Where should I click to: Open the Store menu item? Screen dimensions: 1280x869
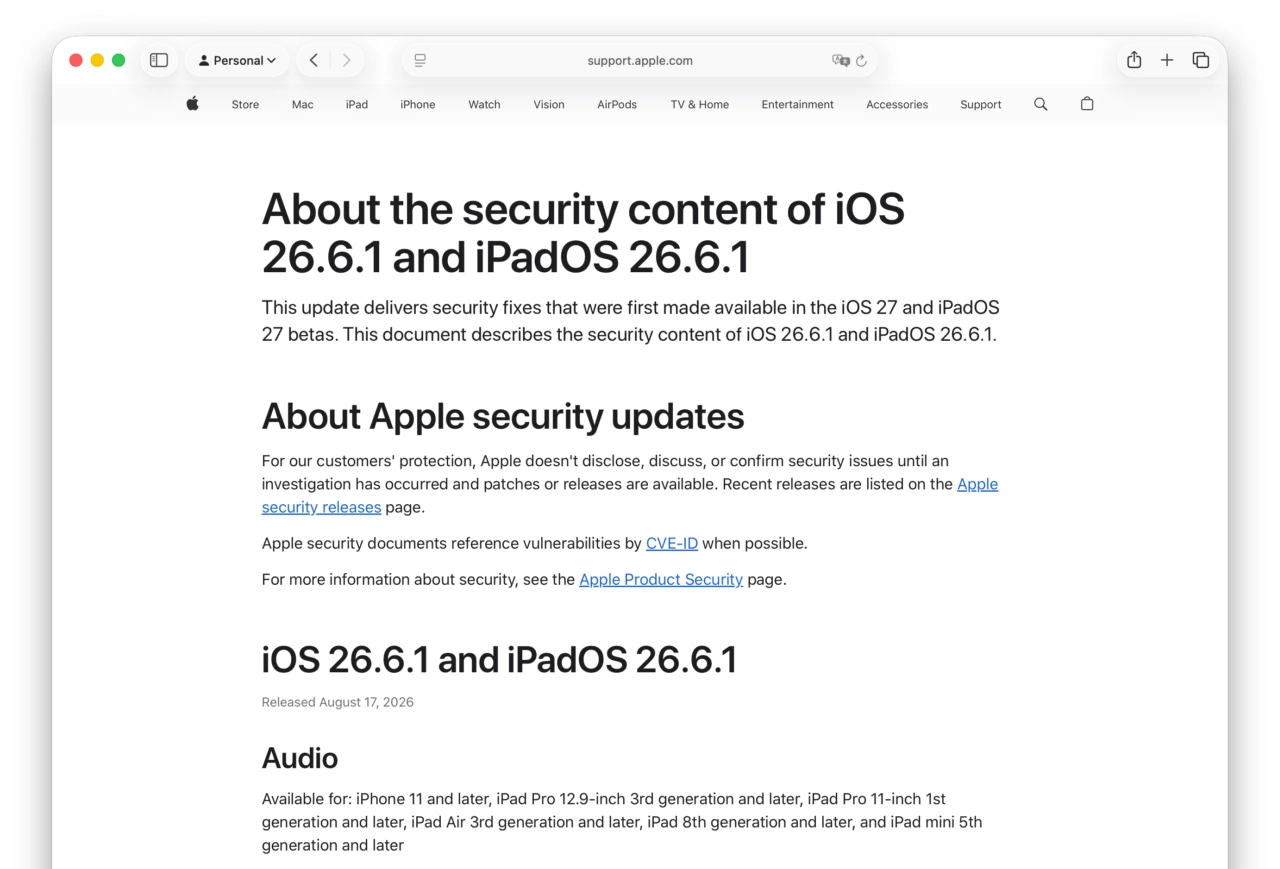point(245,104)
